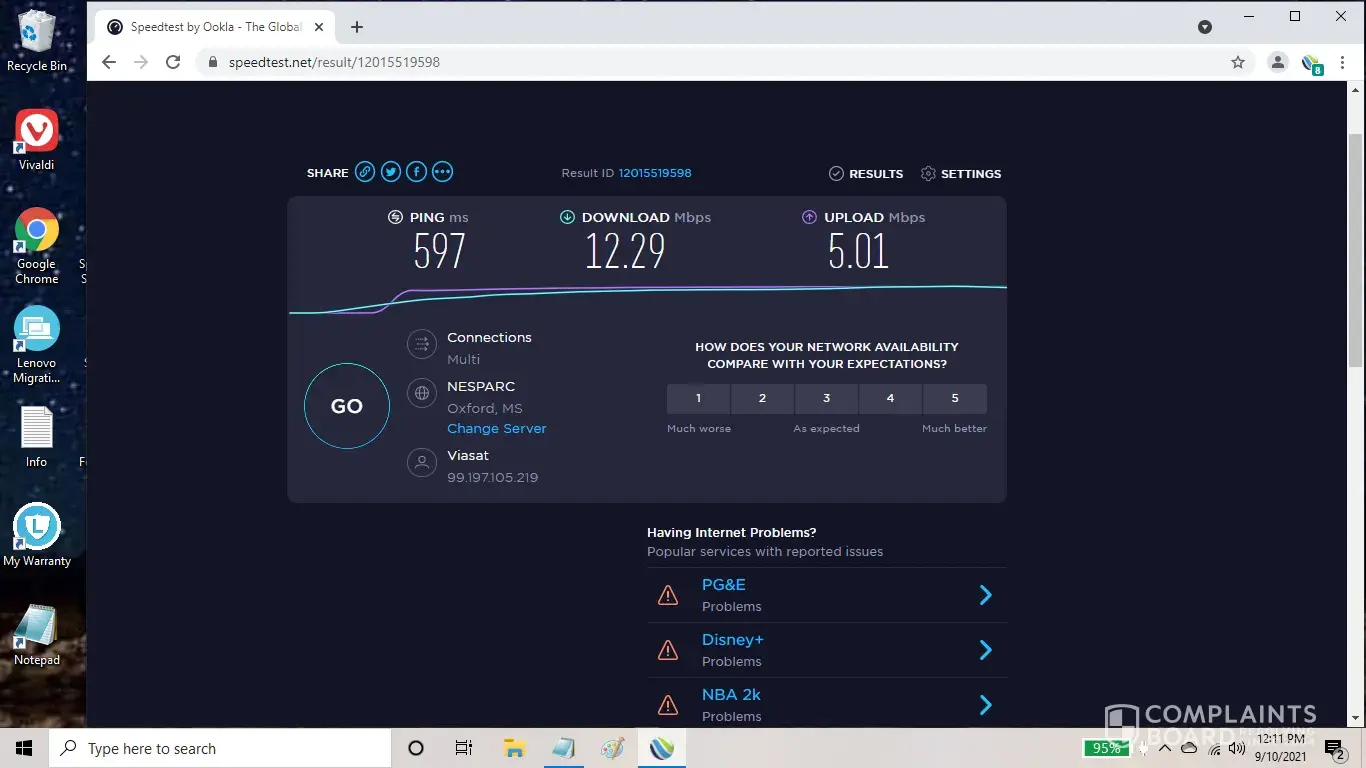
Task: Open Speedtest SETTINGS
Action: pos(960,174)
